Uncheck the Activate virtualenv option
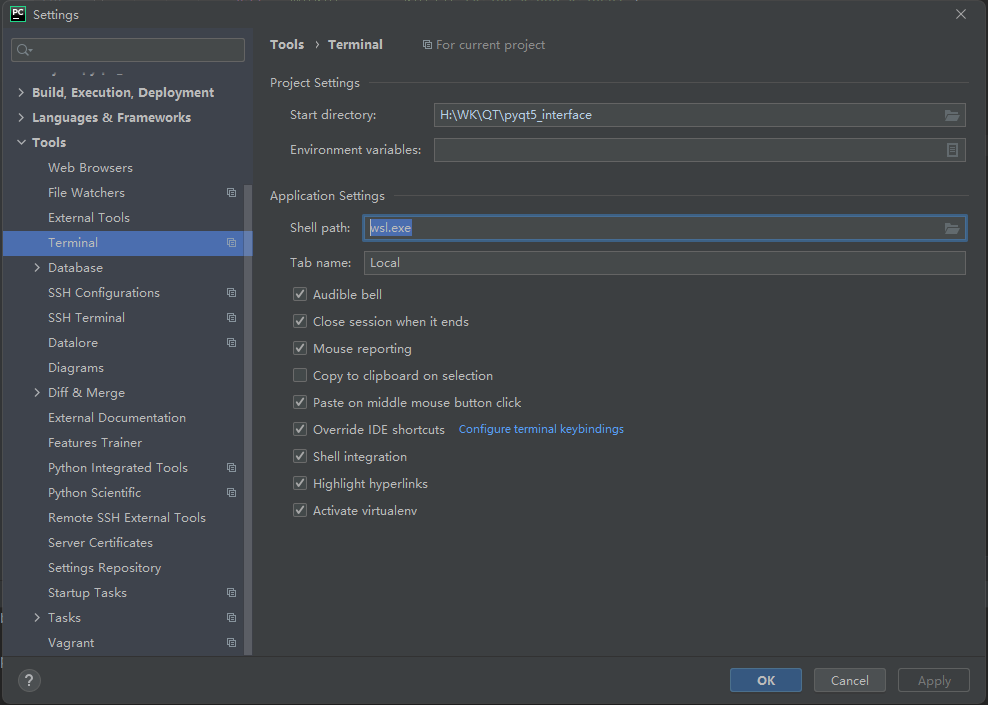The height and width of the screenshot is (705, 988). (x=300, y=511)
